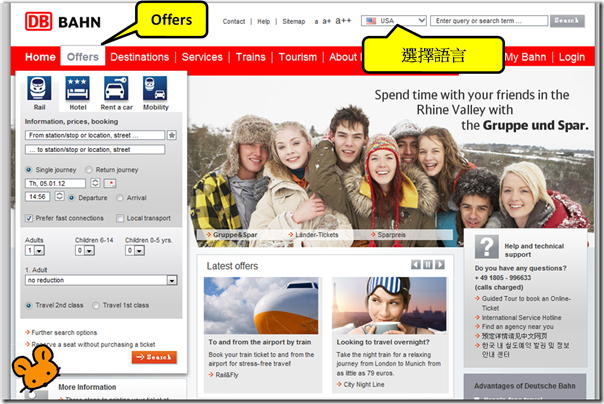Open the Adults count dropdown

[x=35, y=251]
